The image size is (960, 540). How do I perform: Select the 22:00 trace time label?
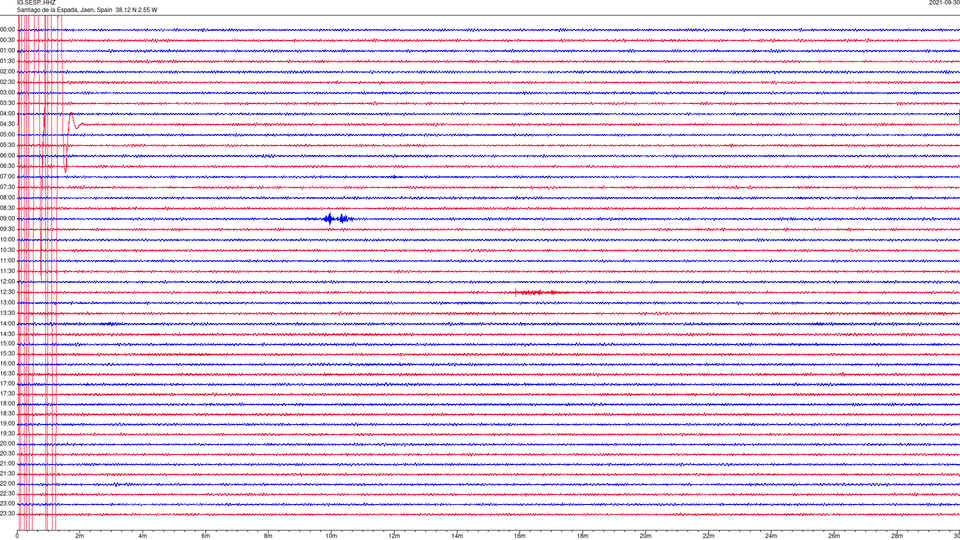tap(7, 484)
